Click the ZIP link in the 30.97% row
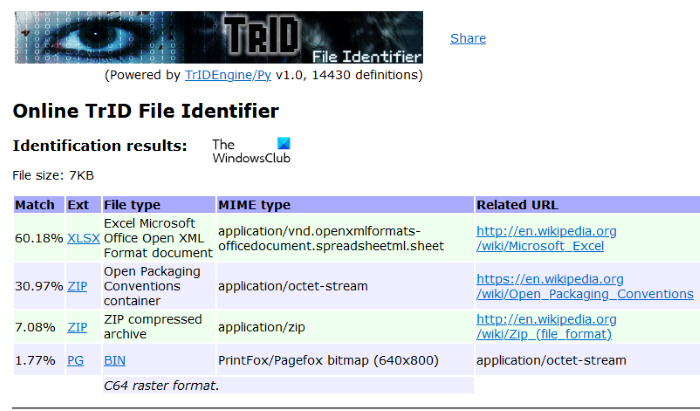This screenshot has height=411, width=700. [77, 286]
